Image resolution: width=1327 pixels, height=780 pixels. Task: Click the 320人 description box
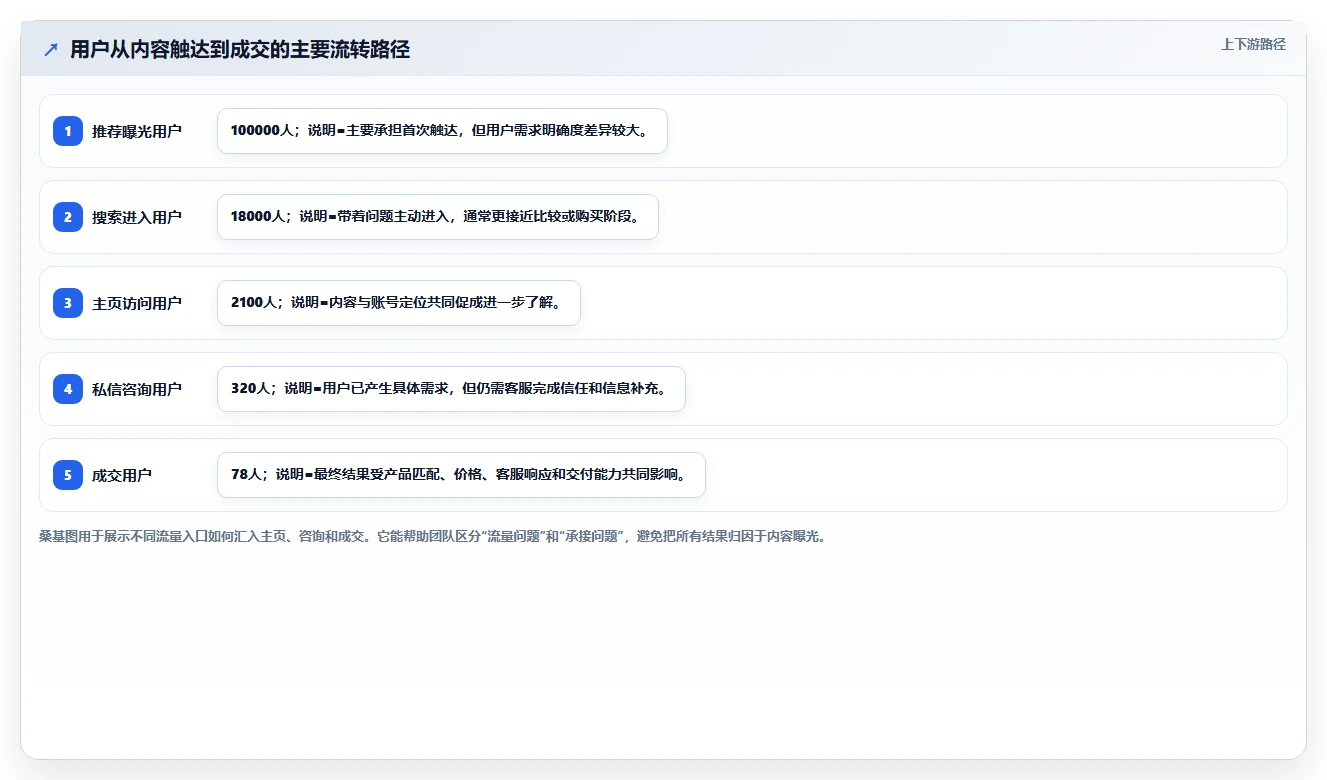451,389
